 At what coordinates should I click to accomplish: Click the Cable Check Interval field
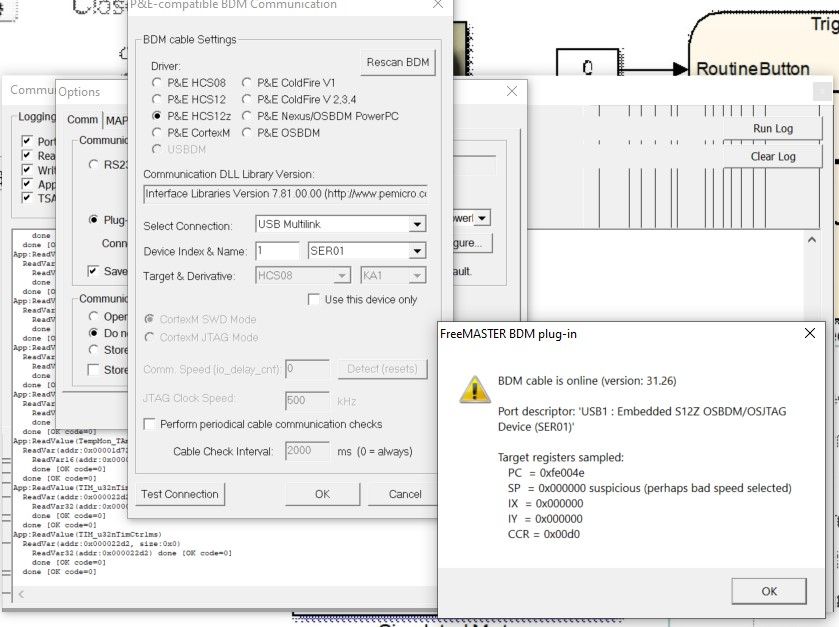pos(307,451)
